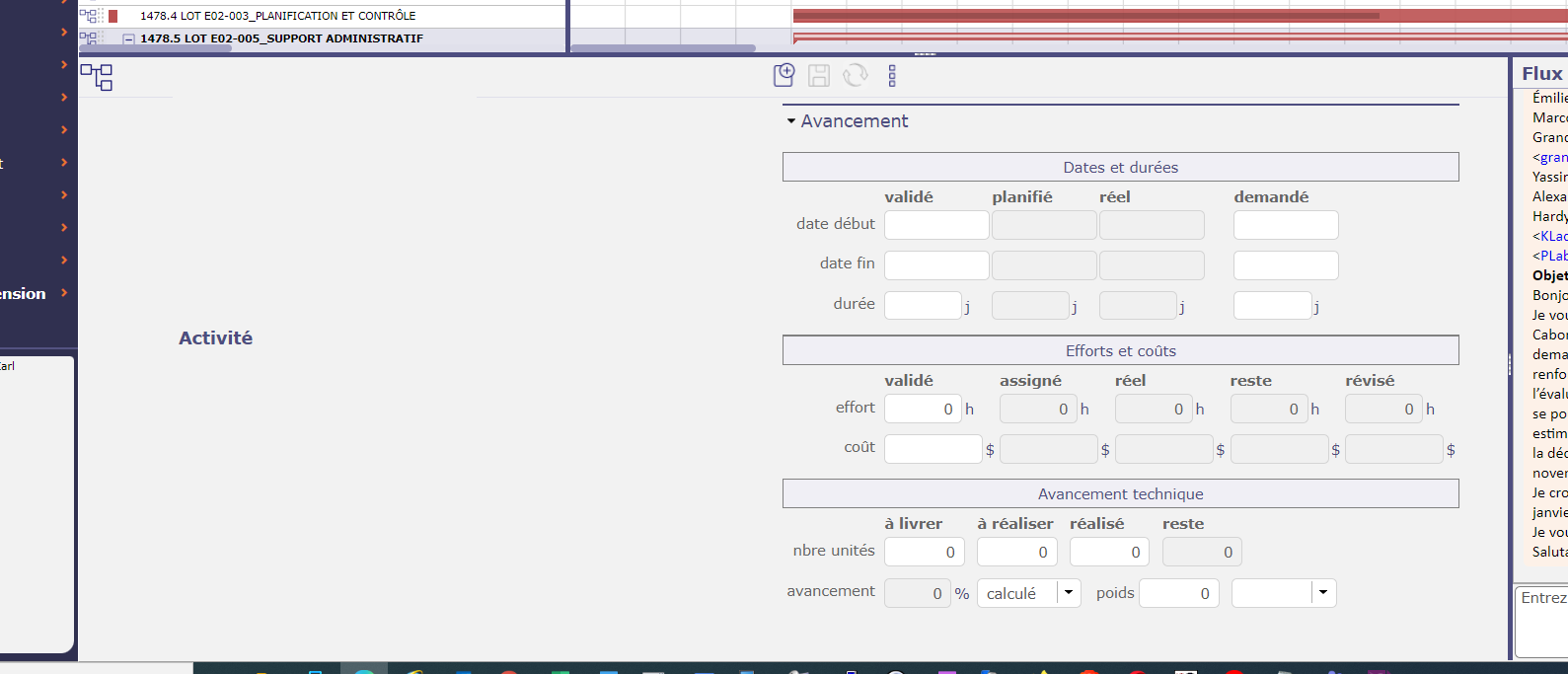Click the '<KLac' email link in Flux

(x=1549, y=236)
